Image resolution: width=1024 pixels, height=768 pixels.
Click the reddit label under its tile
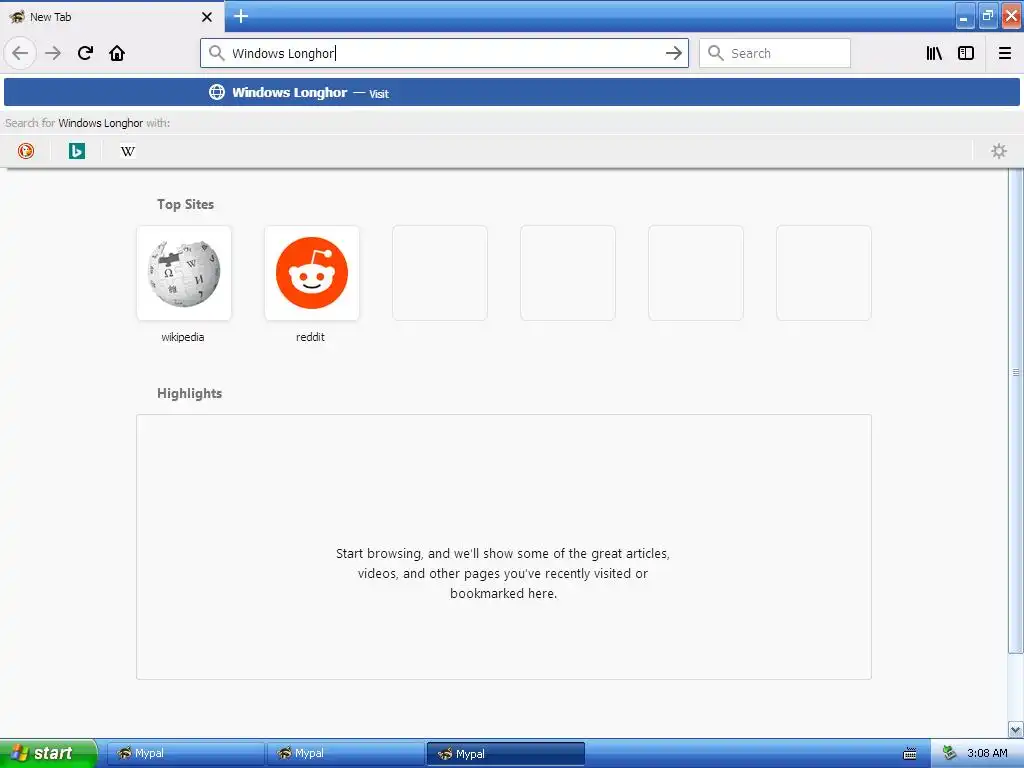coord(310,337)
